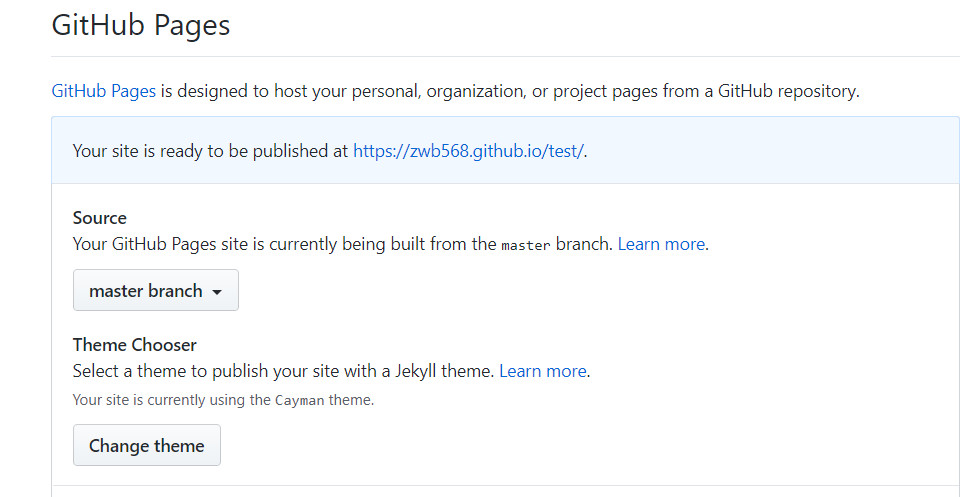Click the Change theme button
Image resolution: width=977 pixels, height=497 pixels.
pyautogui.click(x=147, y=445)
